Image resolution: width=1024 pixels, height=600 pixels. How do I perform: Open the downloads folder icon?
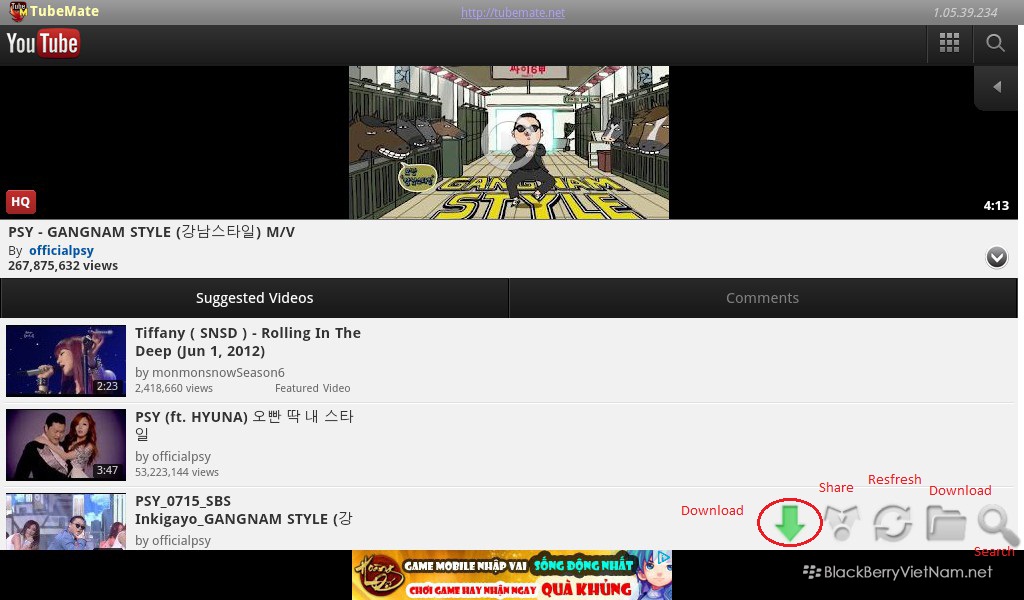coord(945,523)
